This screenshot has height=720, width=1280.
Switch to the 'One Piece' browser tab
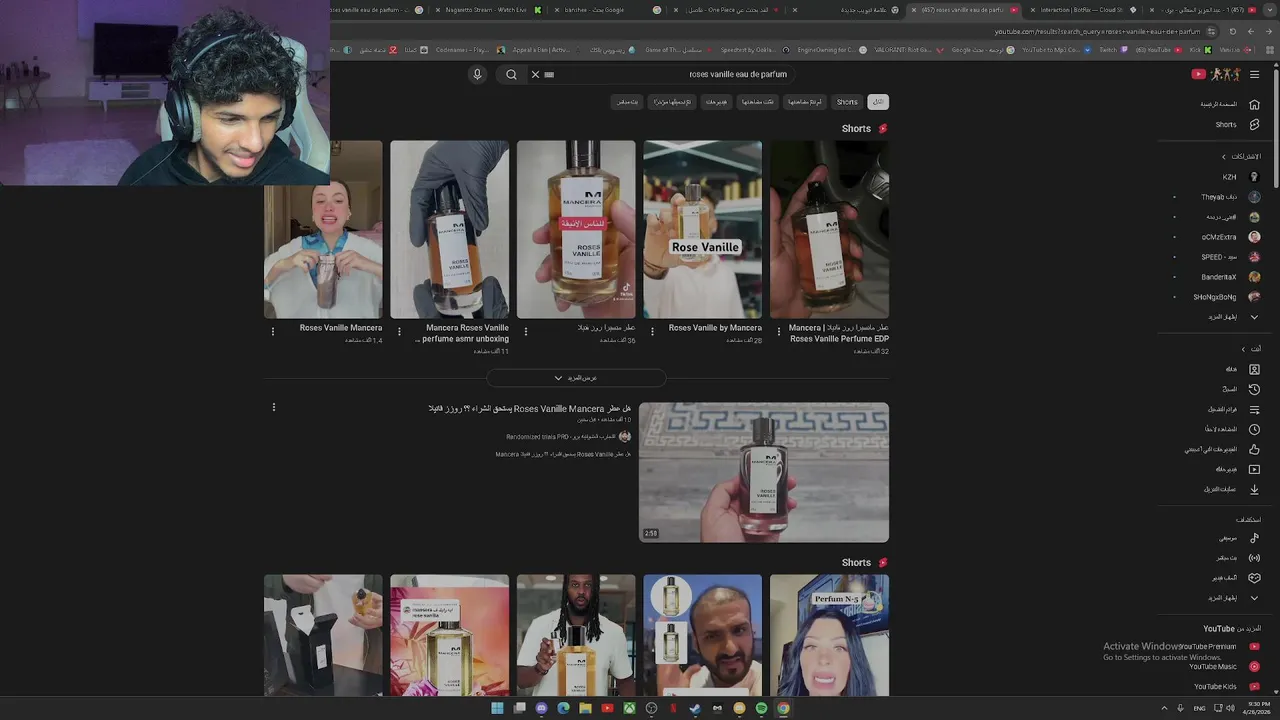(727, 10)
